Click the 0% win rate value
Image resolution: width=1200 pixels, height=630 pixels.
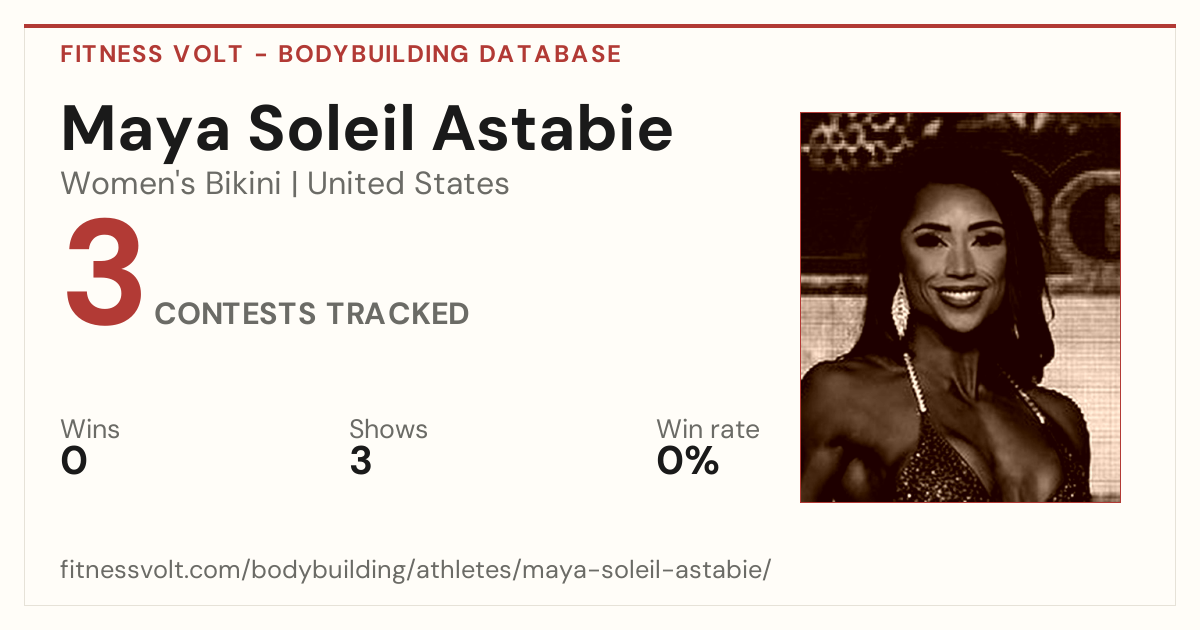[688, 461]
